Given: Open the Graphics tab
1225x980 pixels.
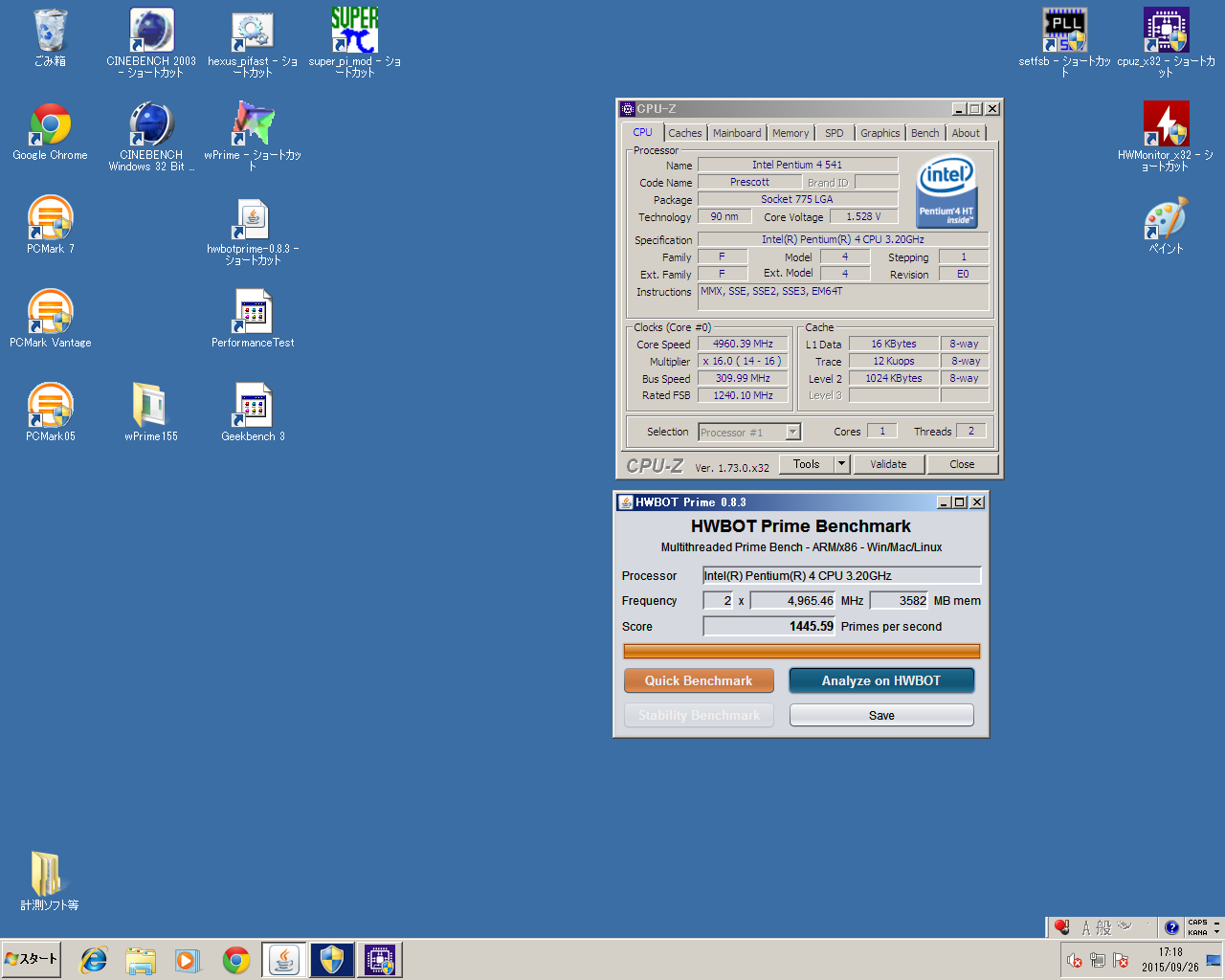Looking at the screenshot, I should click(x=880, y=133).
